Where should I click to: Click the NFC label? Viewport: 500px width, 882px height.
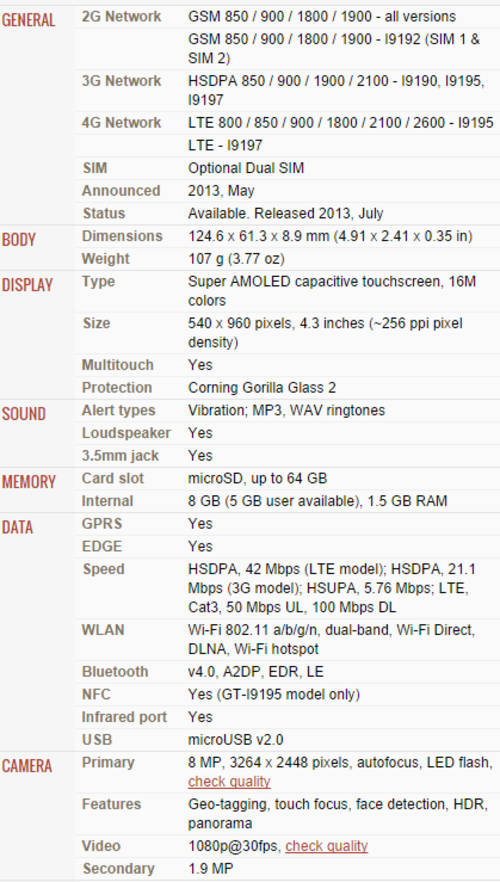coord(96,695)
